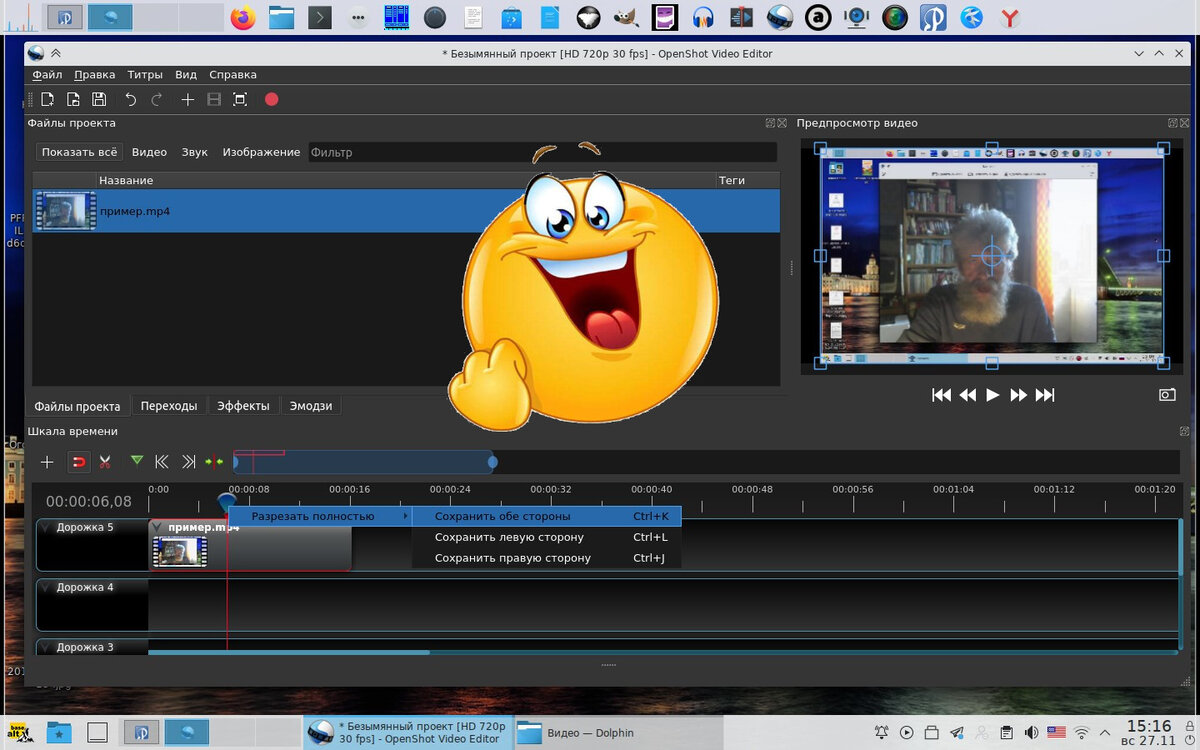This screenshot has width=1200, height=750.
Task: Undock the Файлы проекта panel
Action: pyautogui.click(x=770, y=123)
